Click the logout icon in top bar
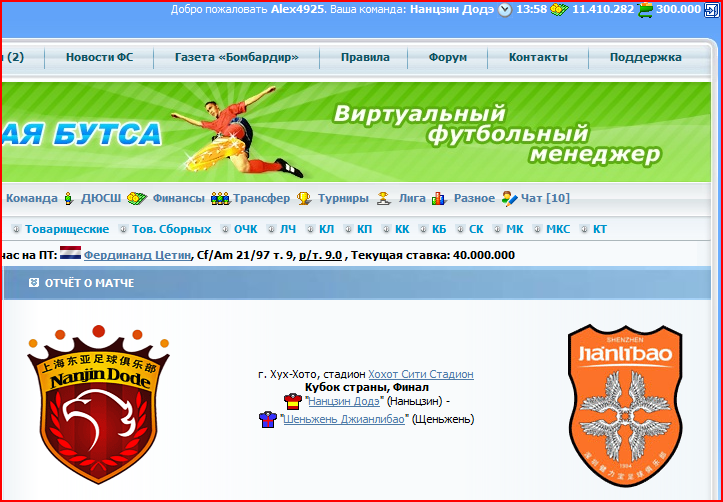 click(x=711, y=9)
